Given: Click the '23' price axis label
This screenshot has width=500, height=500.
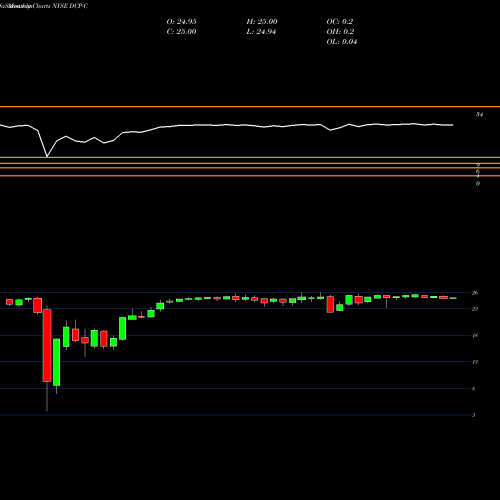Looking at the screenshot, I should tap(475, 309).
